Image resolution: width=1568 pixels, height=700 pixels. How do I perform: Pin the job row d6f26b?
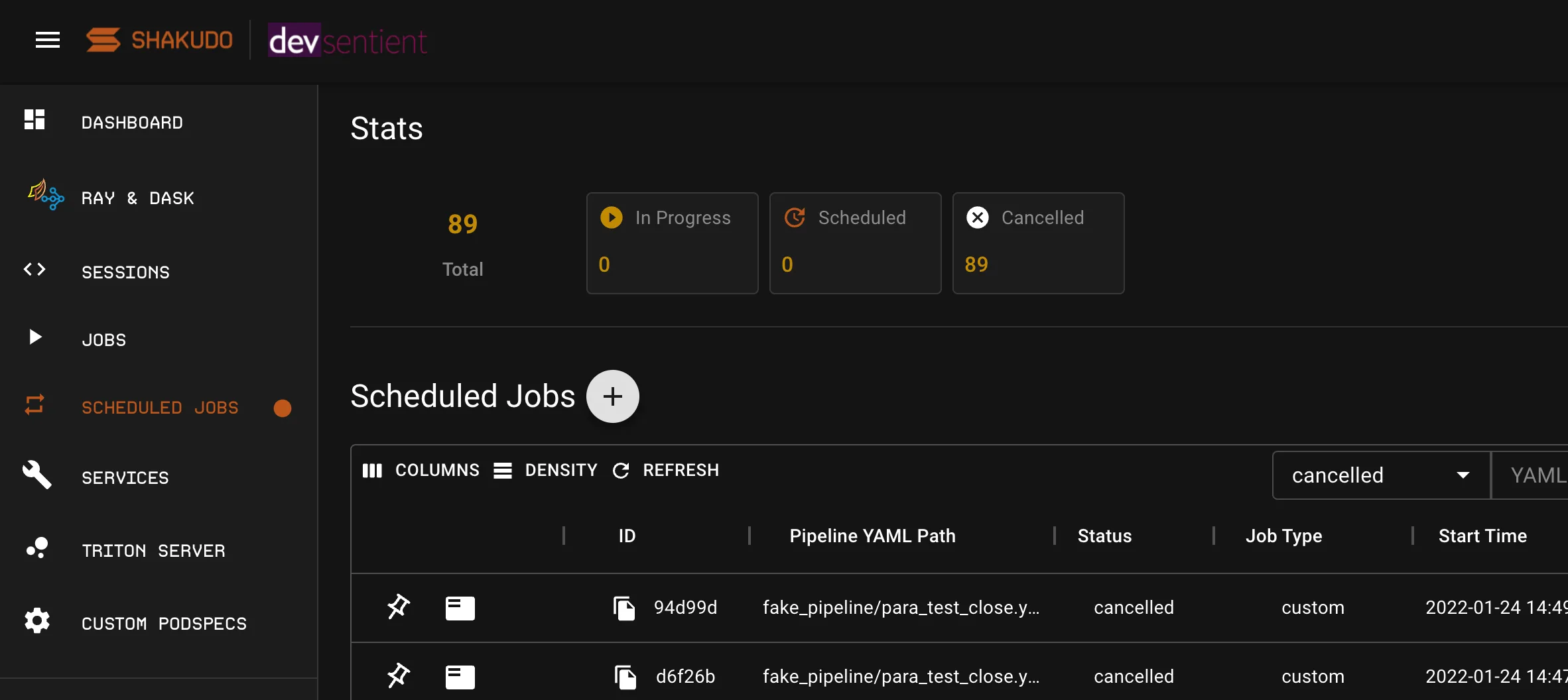pos(399,676)
